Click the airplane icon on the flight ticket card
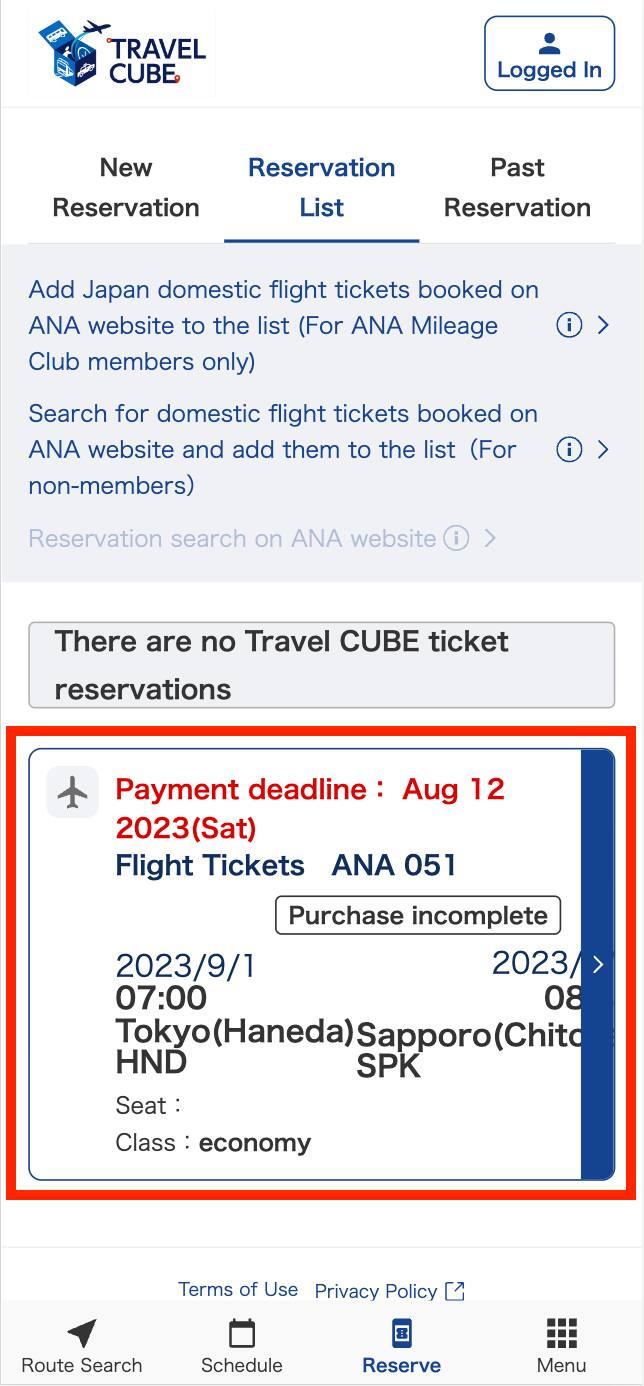Image resolution: width=644 pixels, height=1386 pixels. tap(72, 792)
